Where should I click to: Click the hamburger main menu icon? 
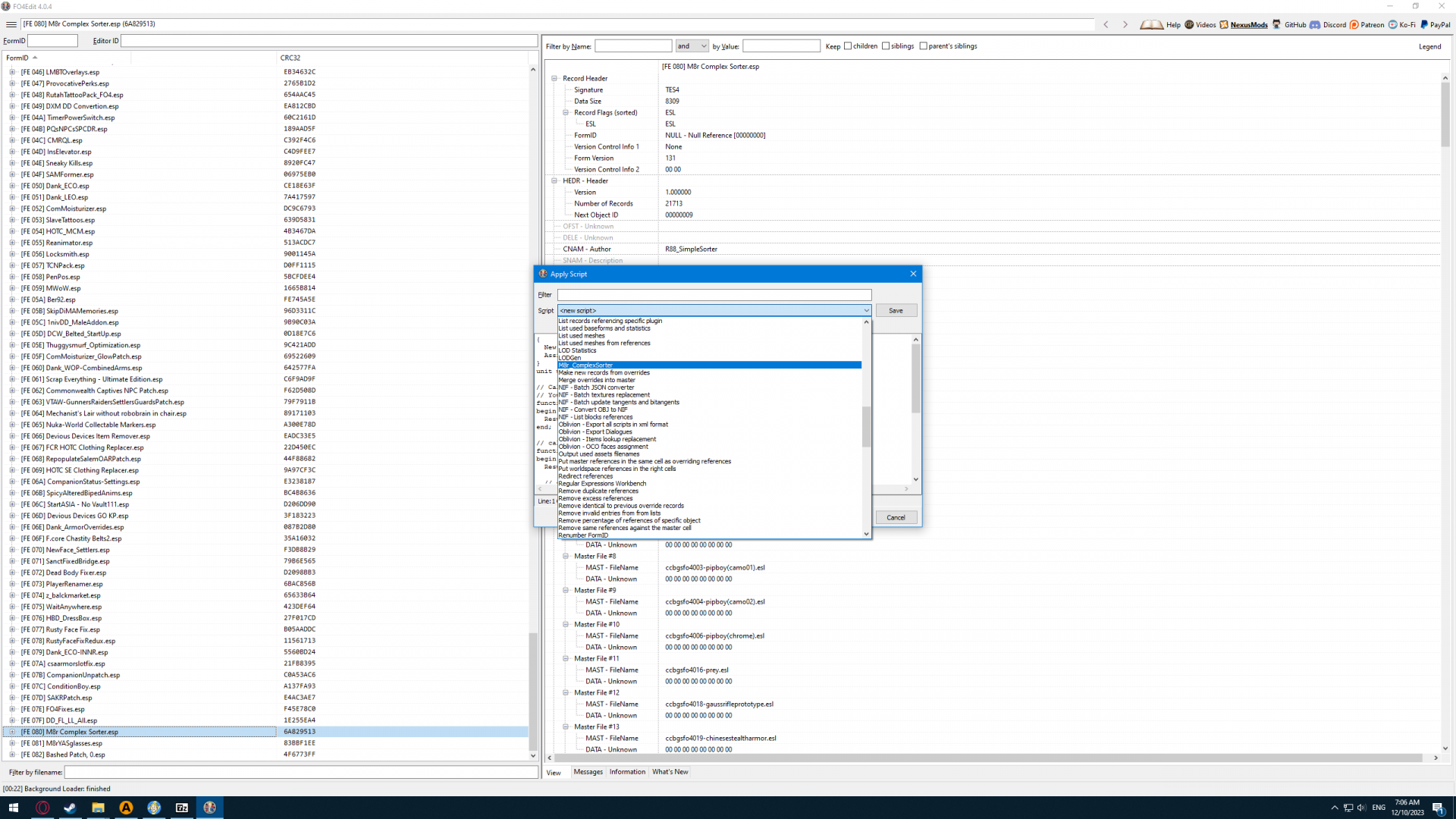11,24
